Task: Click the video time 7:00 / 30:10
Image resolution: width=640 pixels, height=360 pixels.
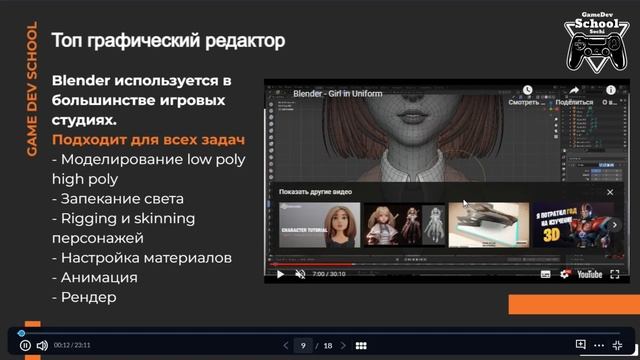Action: [x=329, y=274]
